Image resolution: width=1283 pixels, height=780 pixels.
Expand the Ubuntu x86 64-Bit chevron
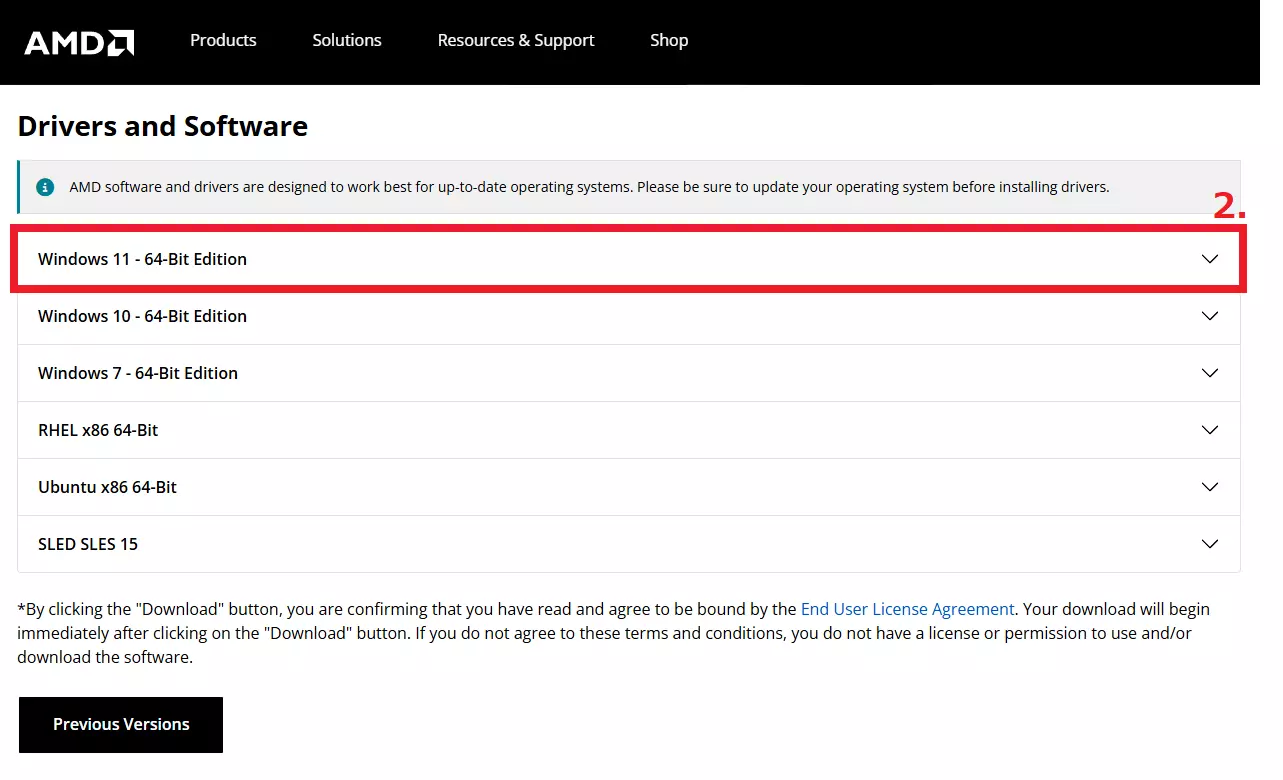tap(1210, 487)
